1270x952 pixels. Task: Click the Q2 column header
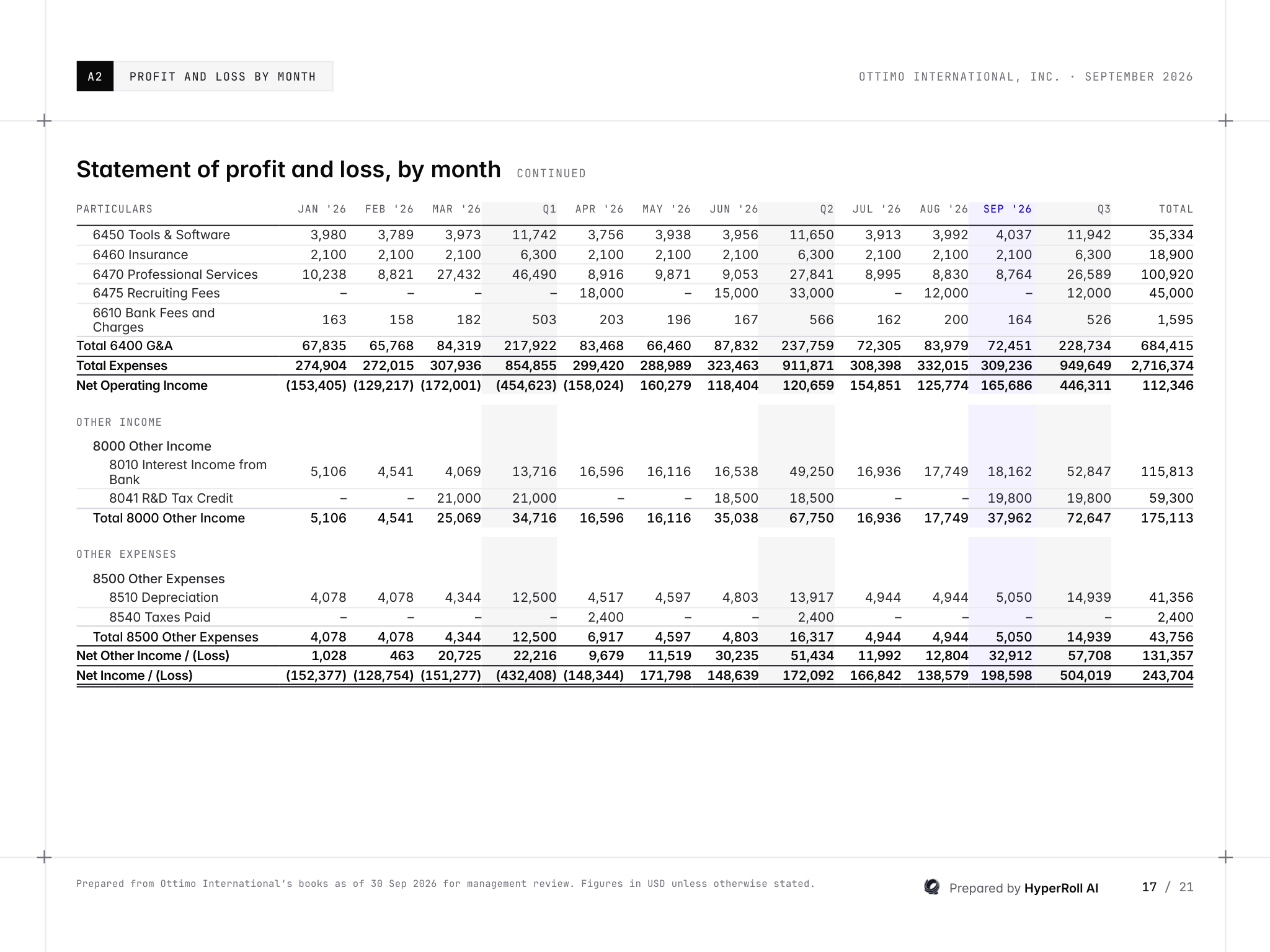click(827, 209)
